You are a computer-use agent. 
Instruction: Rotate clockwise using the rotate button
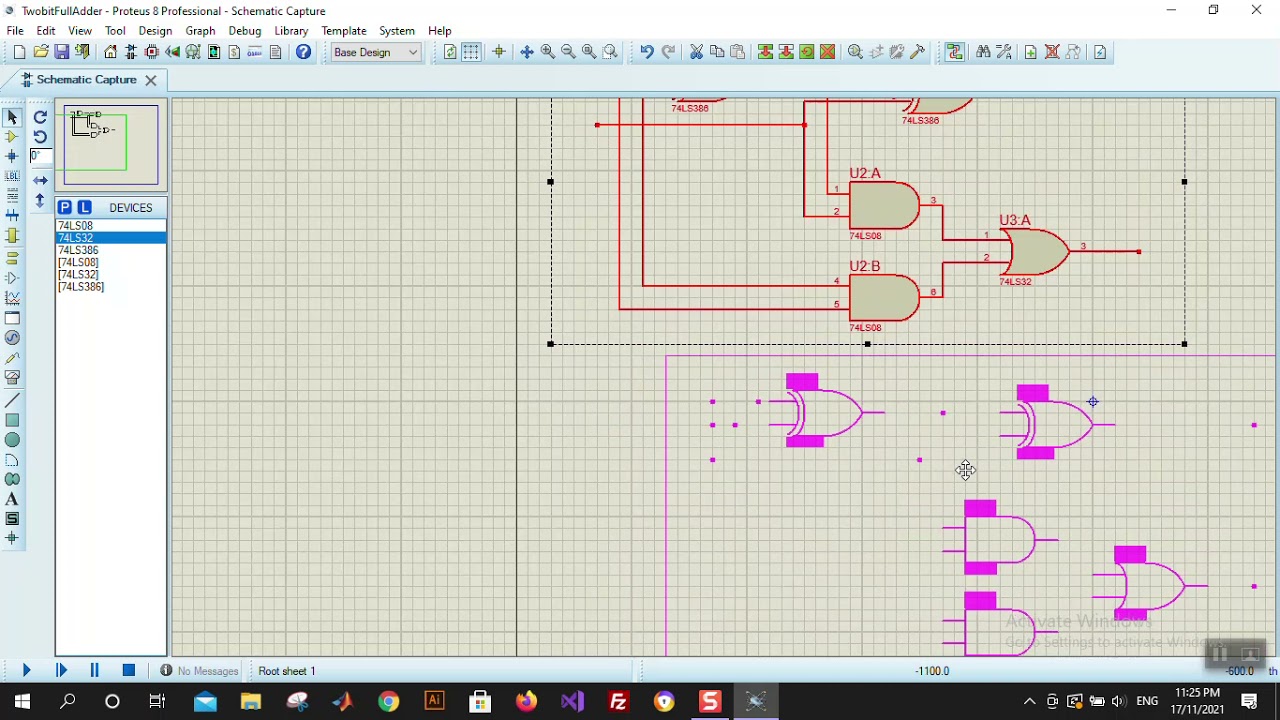coord(40,117)
